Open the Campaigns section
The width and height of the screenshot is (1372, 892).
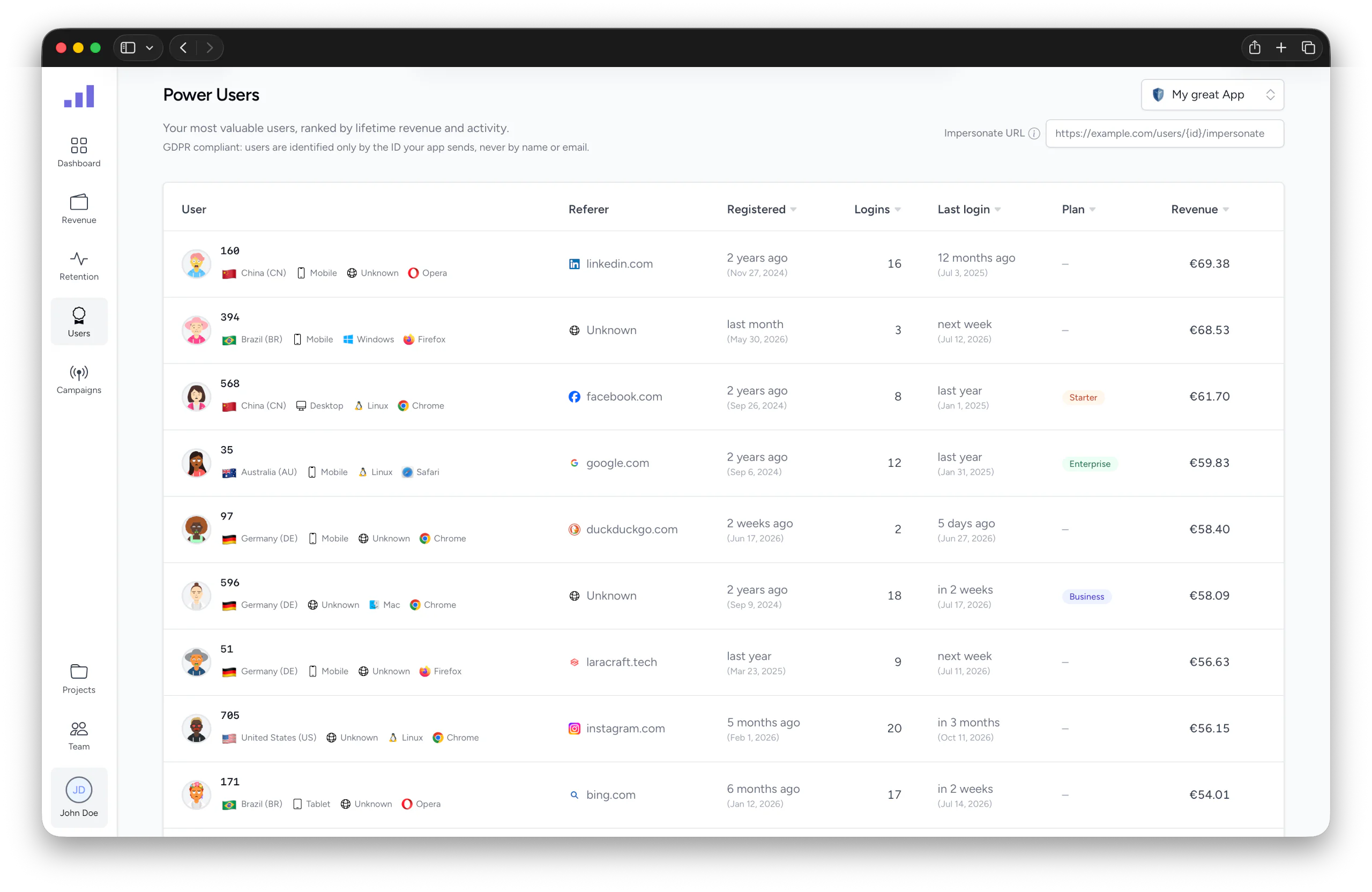click(79, 379)
